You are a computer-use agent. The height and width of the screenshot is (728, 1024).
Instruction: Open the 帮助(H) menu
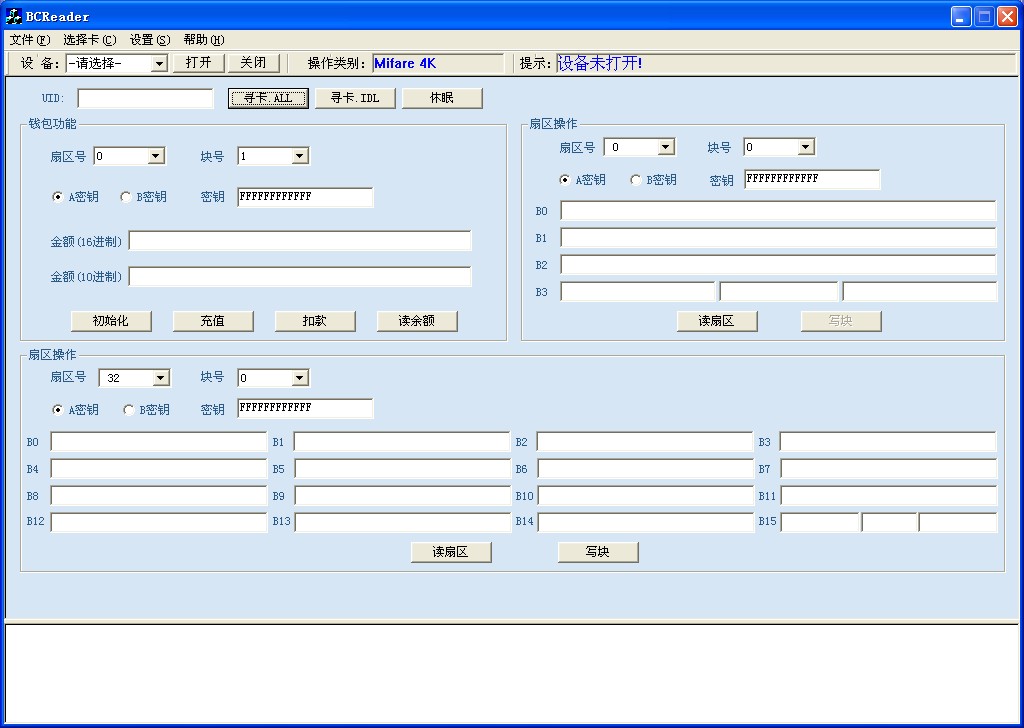point(204,40)
